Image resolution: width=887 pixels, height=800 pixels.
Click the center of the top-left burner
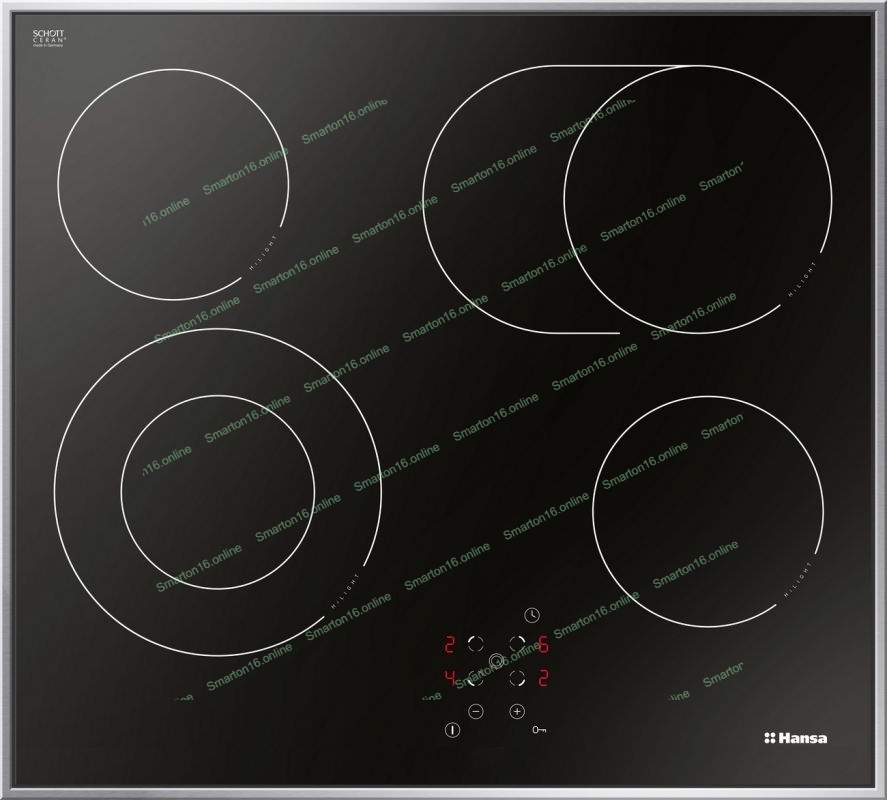[173, 184]
